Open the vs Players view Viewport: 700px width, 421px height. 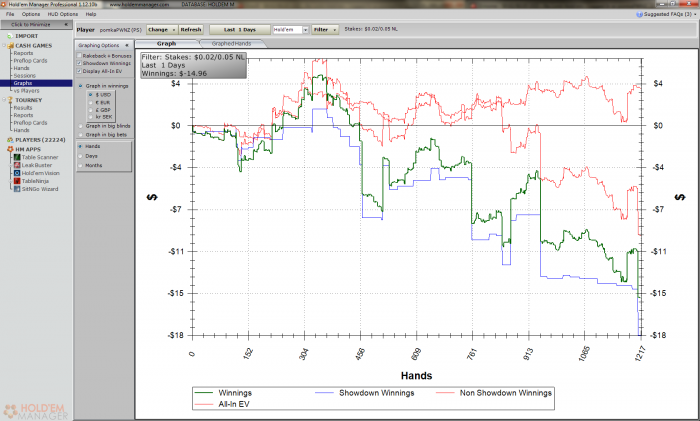click(26, 91)
